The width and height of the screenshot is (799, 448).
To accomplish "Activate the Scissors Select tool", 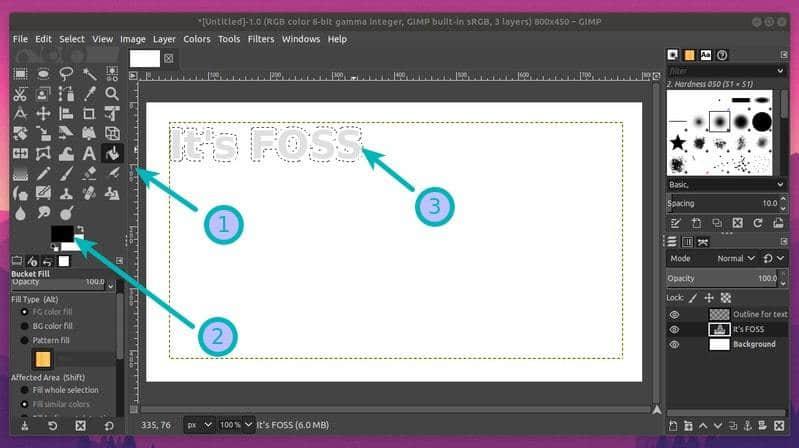I will 20,94.
